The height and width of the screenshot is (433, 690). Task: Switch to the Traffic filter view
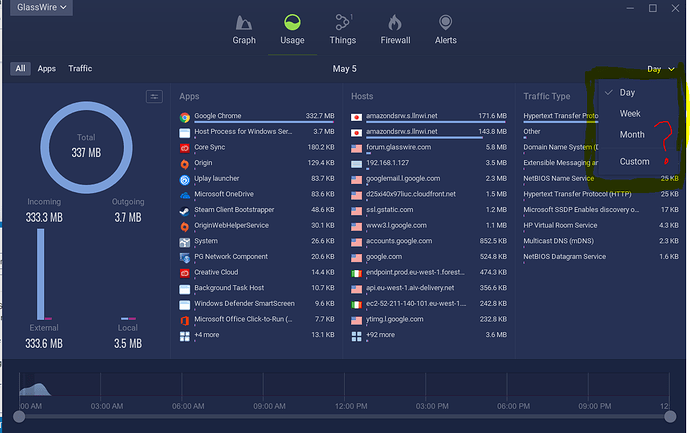point(80,69)
